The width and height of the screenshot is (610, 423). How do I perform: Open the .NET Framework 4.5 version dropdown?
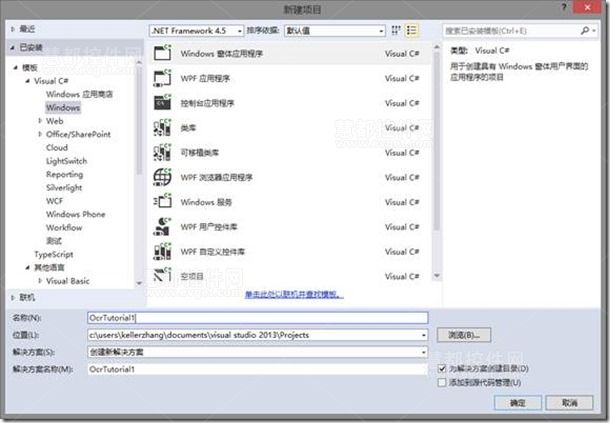click(196, 31)
